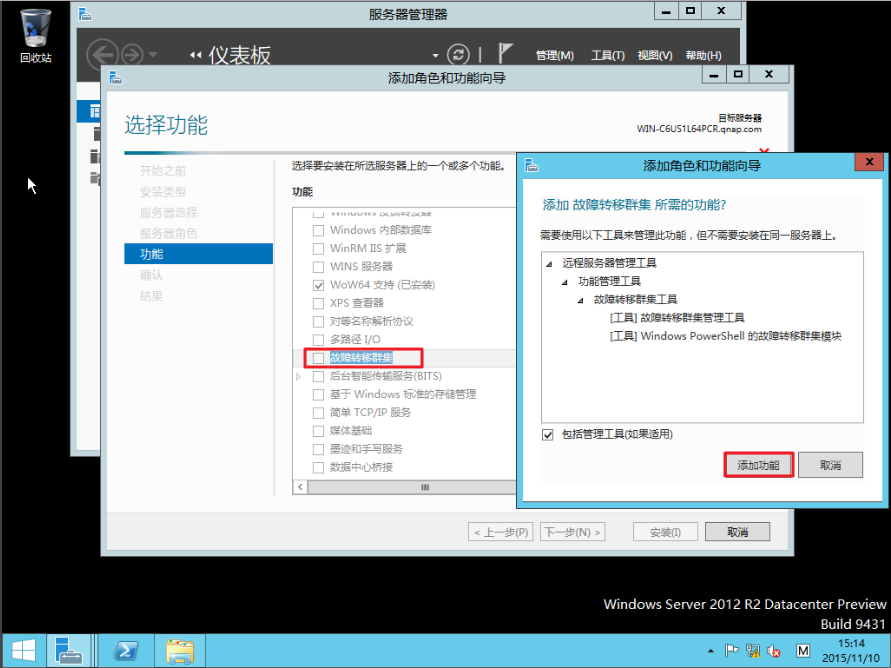The height and width of the screenshot is (668, 891).
Task: Check the 简单 TCP/IP 服务 checkbox
Action: coord(319,412)
